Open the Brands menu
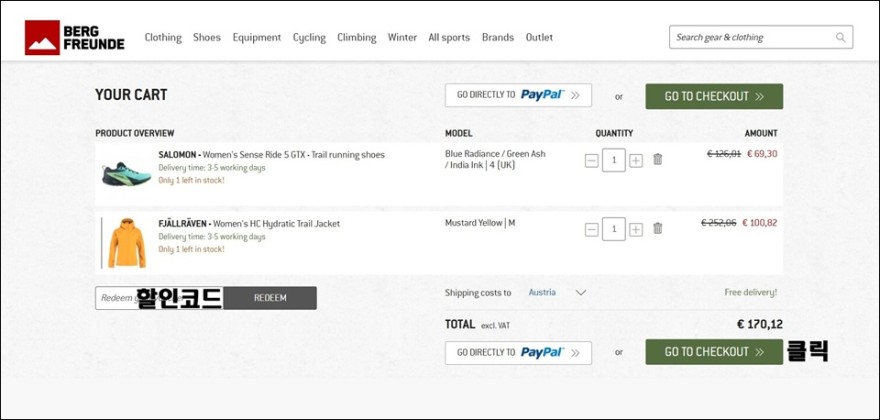The image size is (880, 420). [x=497, y=38]
